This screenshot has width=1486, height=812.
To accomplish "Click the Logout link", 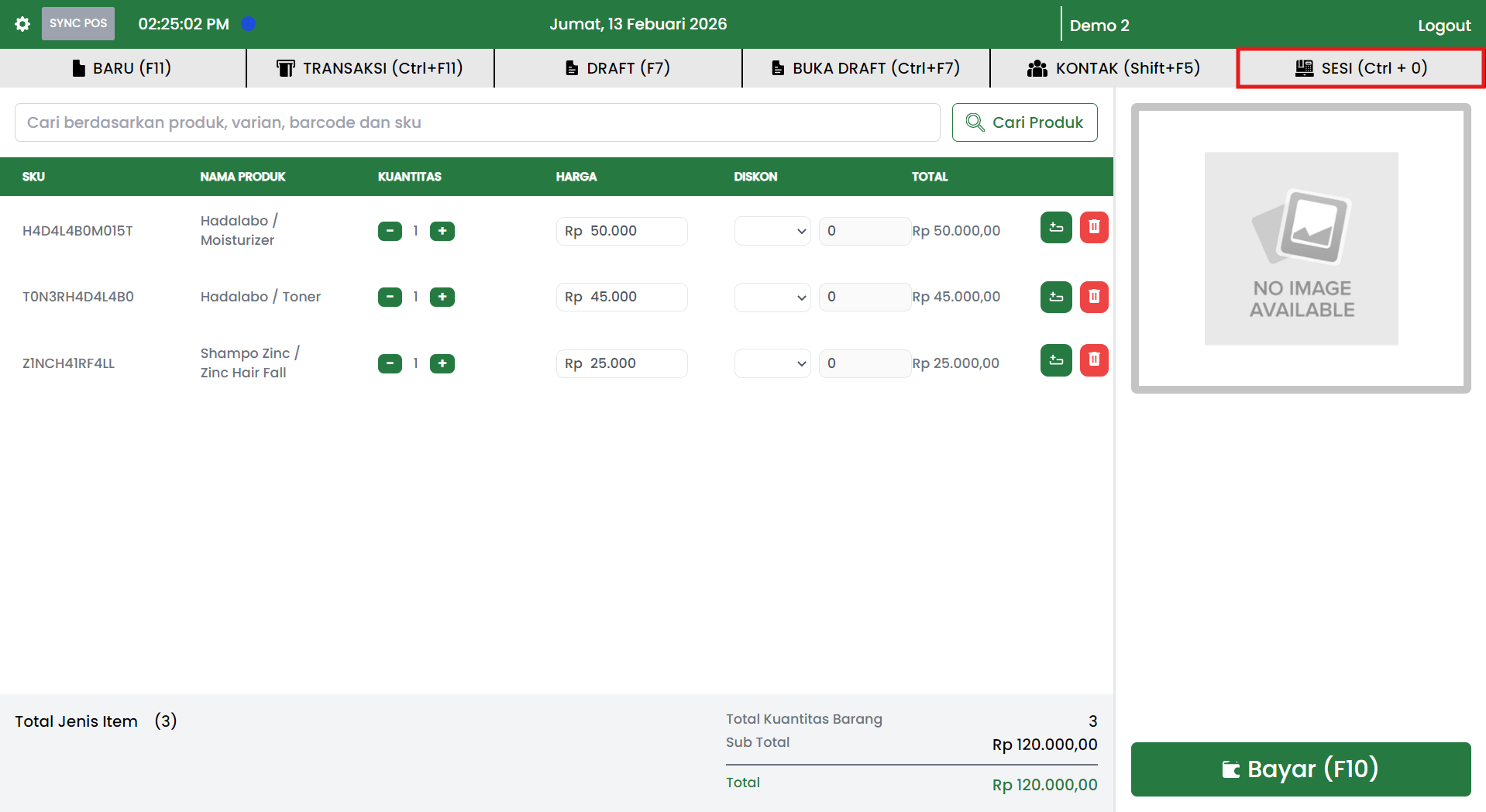I will tap(1443, 26).
